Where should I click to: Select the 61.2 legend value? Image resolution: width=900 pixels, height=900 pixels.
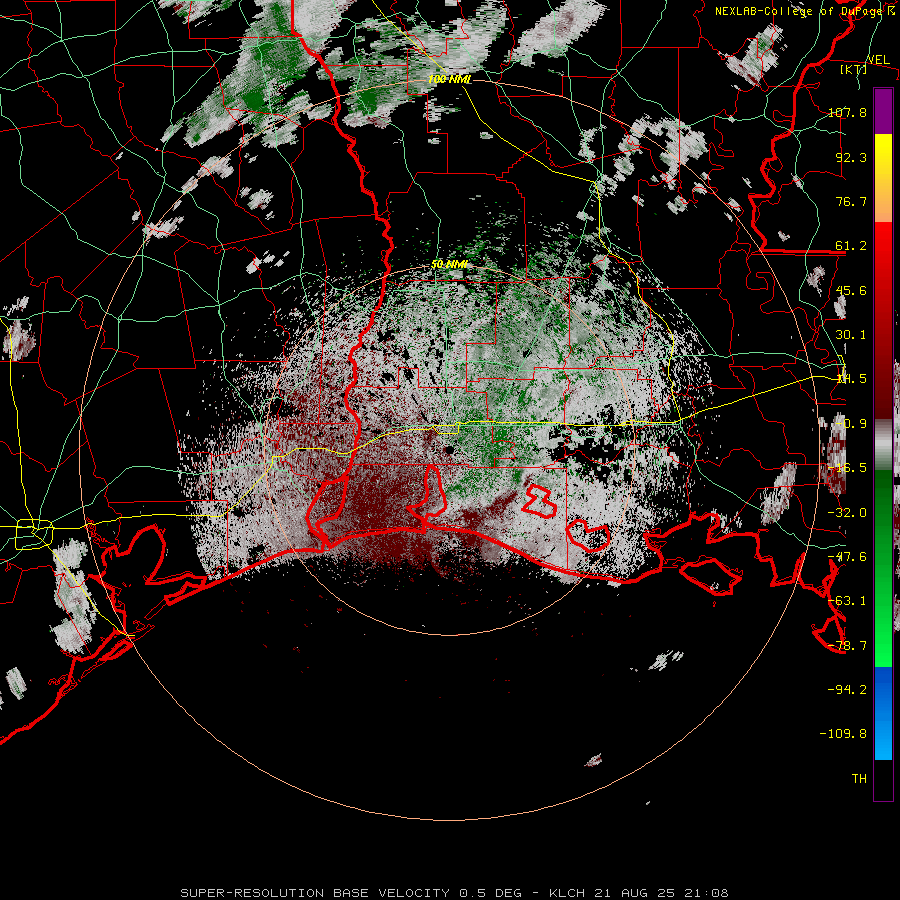(x=851, y=246)
